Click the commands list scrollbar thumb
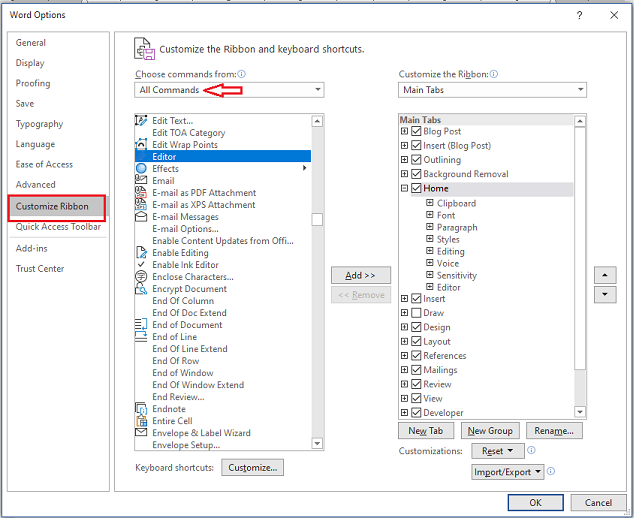Viewport: 636px width, 518px height. [317, 219]
